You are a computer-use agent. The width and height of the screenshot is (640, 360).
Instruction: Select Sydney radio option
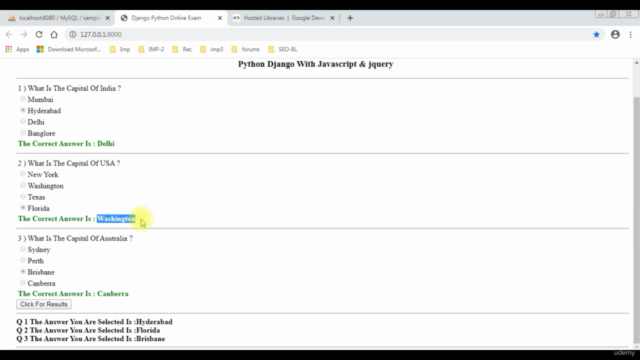23,249
